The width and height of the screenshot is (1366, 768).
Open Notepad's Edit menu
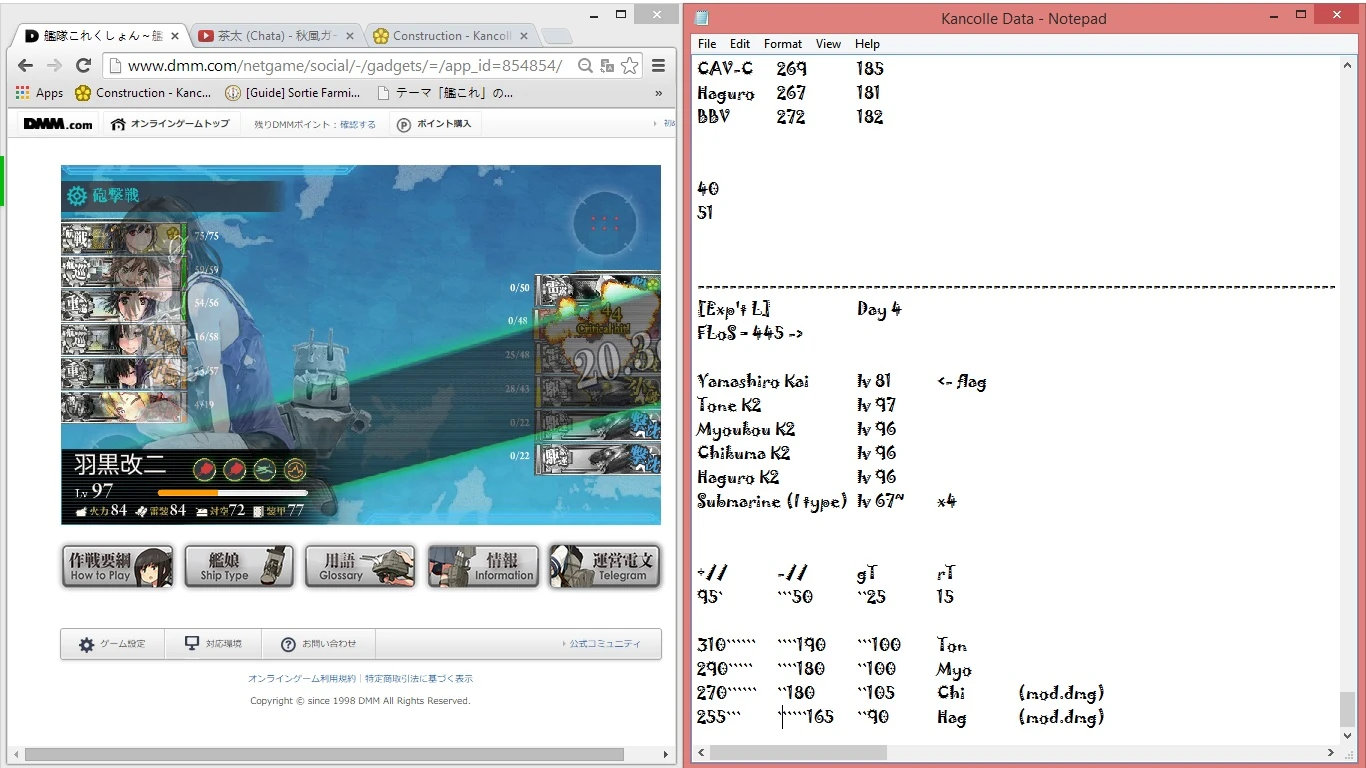click(x=740, y=44)
